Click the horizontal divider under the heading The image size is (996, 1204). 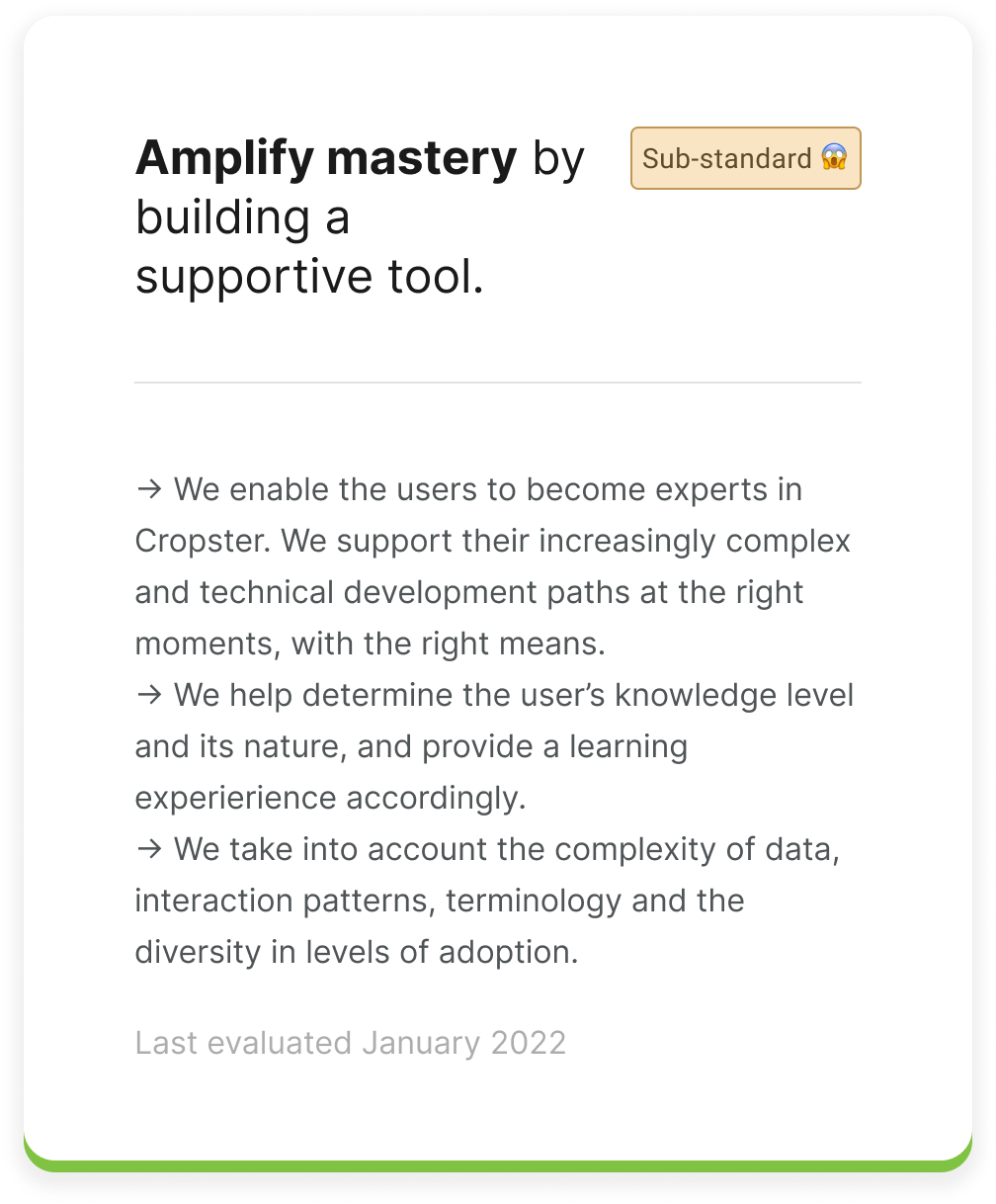[498, 382]
